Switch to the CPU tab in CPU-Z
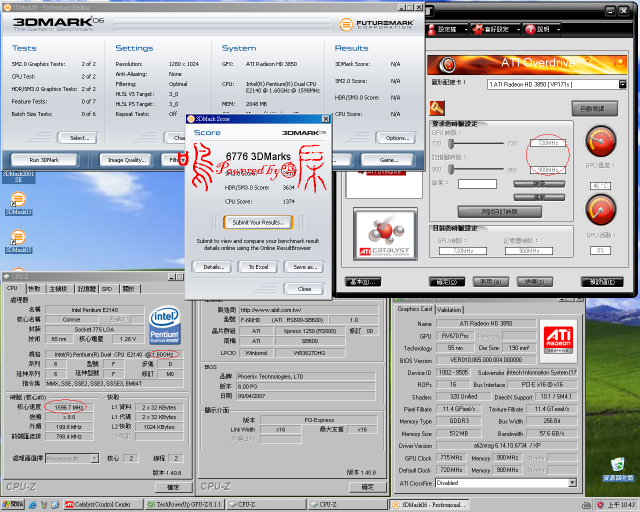This screenshot has width=640, height=512. click(x=12, y=288)
